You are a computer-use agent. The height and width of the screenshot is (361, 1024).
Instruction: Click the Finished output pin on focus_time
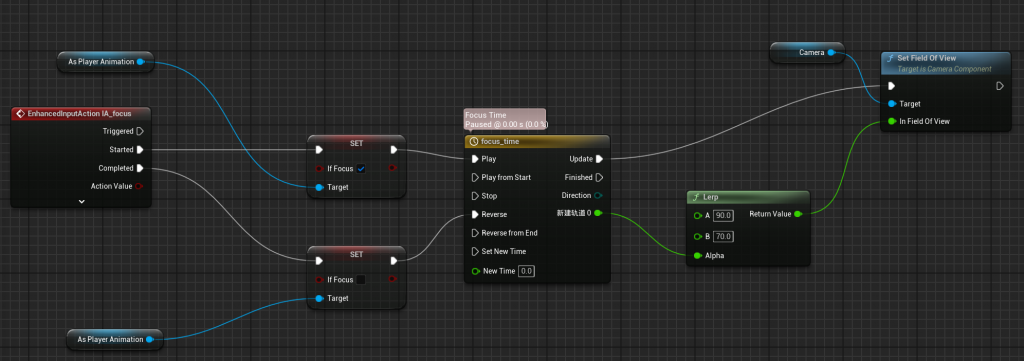[x=600, y=177]
